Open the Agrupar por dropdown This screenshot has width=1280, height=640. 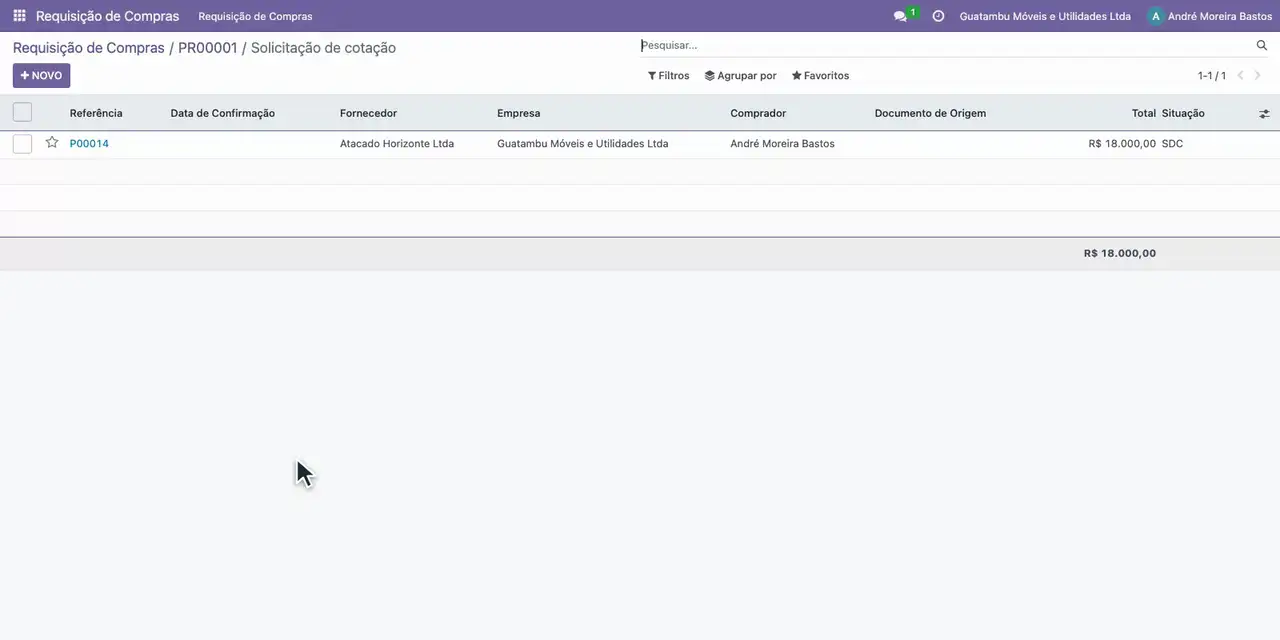(x=741, y=75)
